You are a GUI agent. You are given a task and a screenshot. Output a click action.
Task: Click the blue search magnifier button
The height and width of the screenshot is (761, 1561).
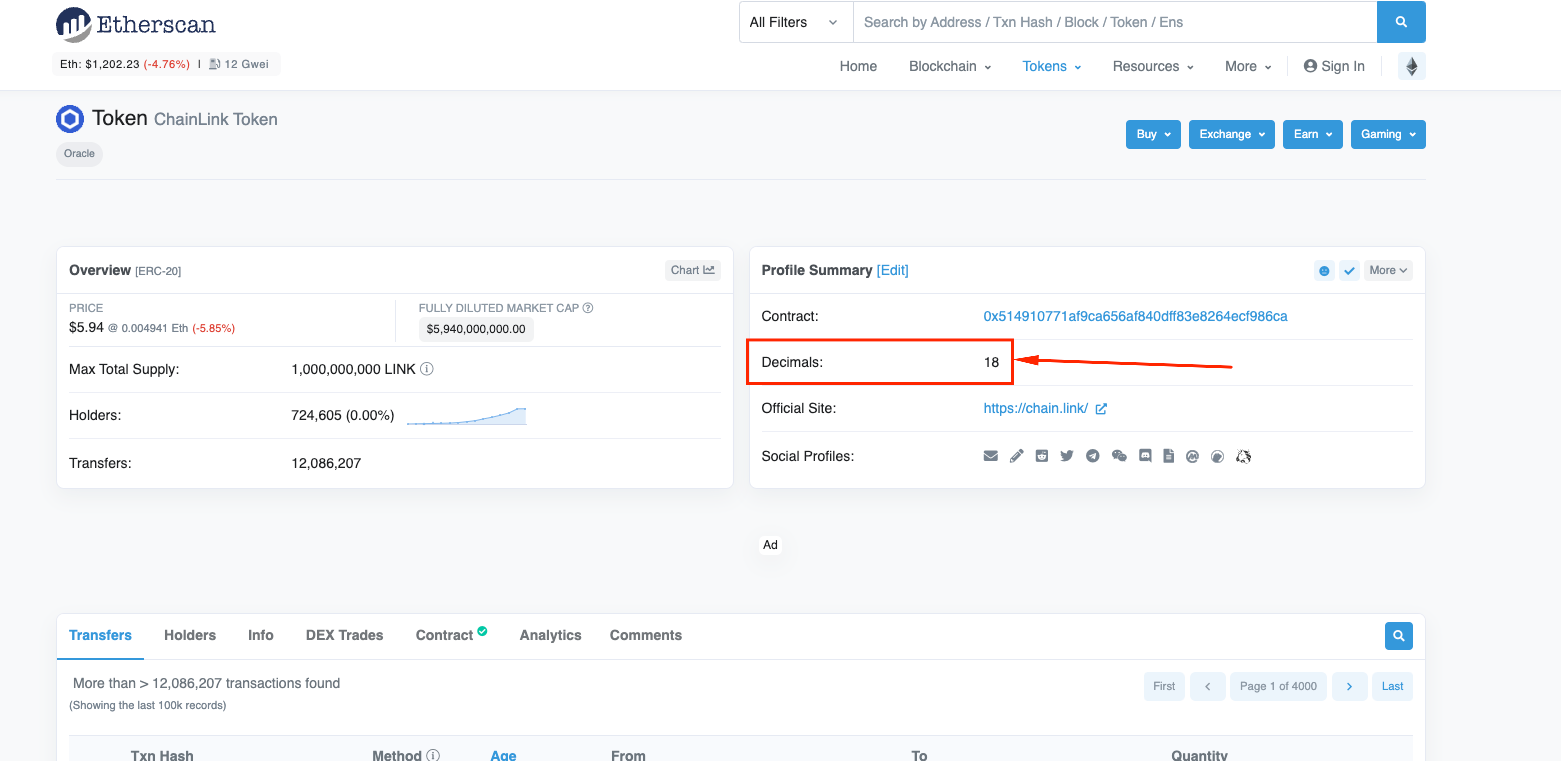[x=1400, y=22]
